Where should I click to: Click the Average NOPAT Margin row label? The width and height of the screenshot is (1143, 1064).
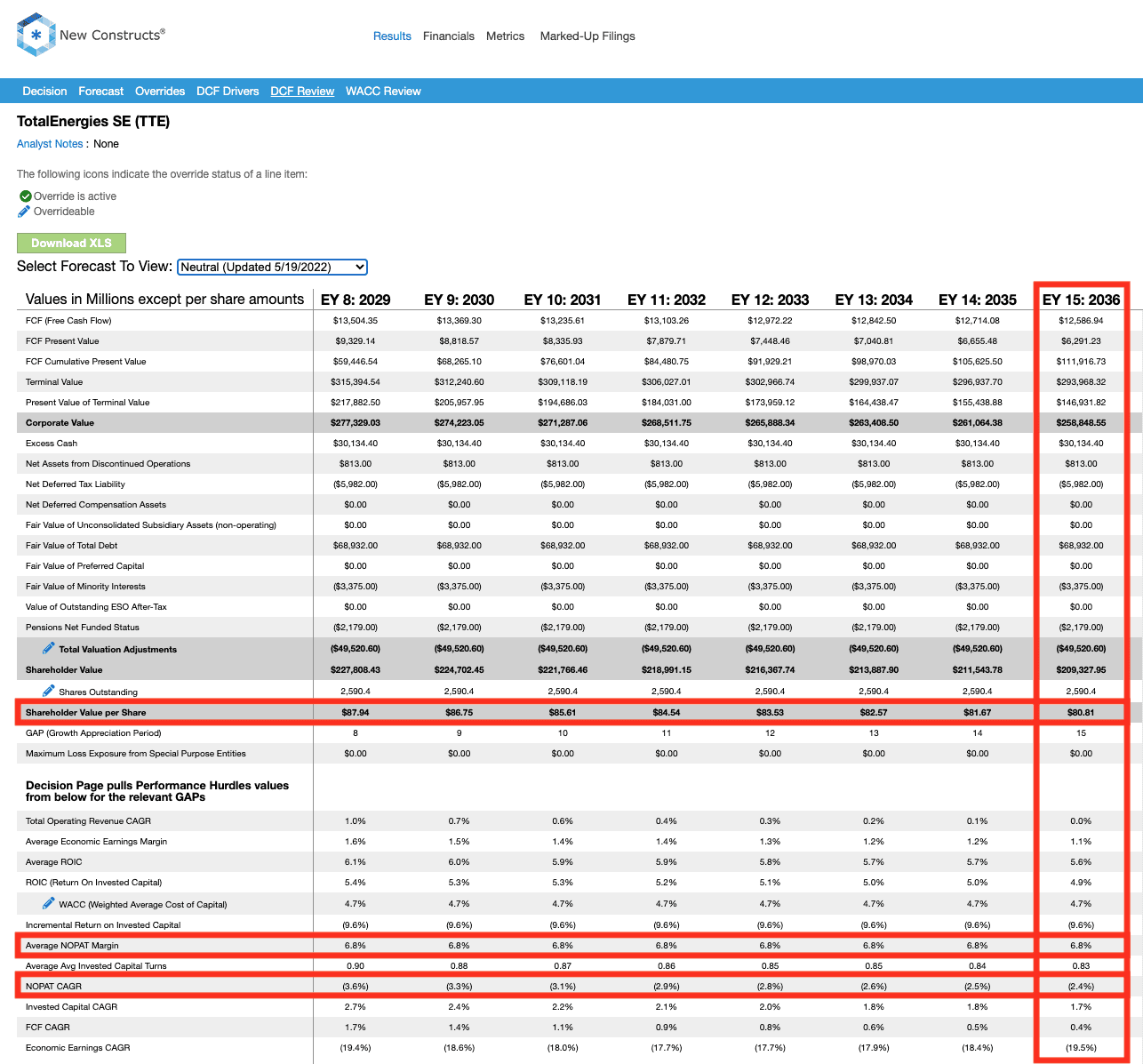[72, 946]
